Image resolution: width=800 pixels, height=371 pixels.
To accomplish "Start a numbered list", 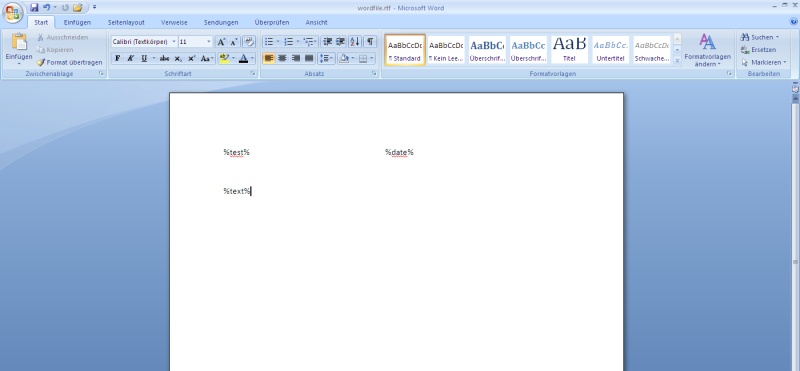I will [x=288, y=42].
